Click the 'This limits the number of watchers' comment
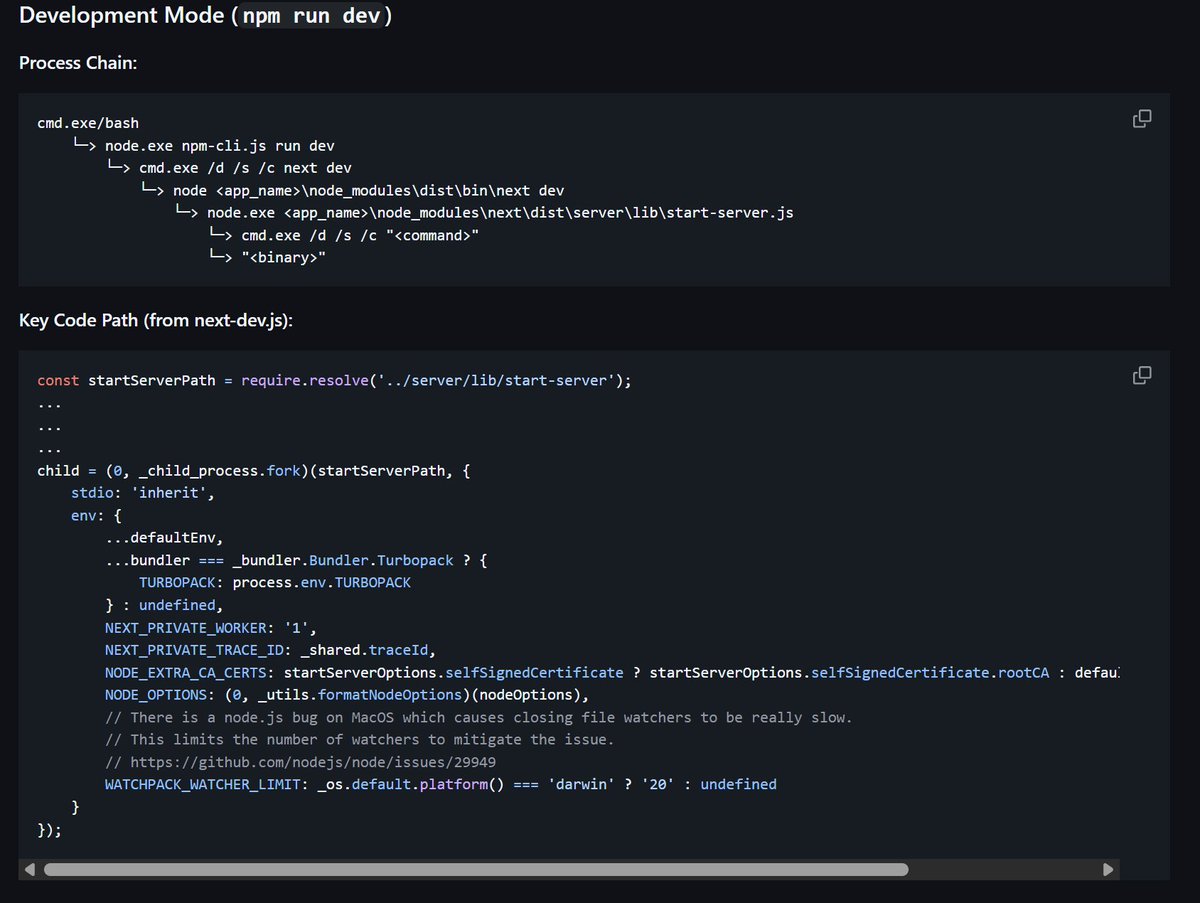1200x903 pixels. [x=359, y=740]
